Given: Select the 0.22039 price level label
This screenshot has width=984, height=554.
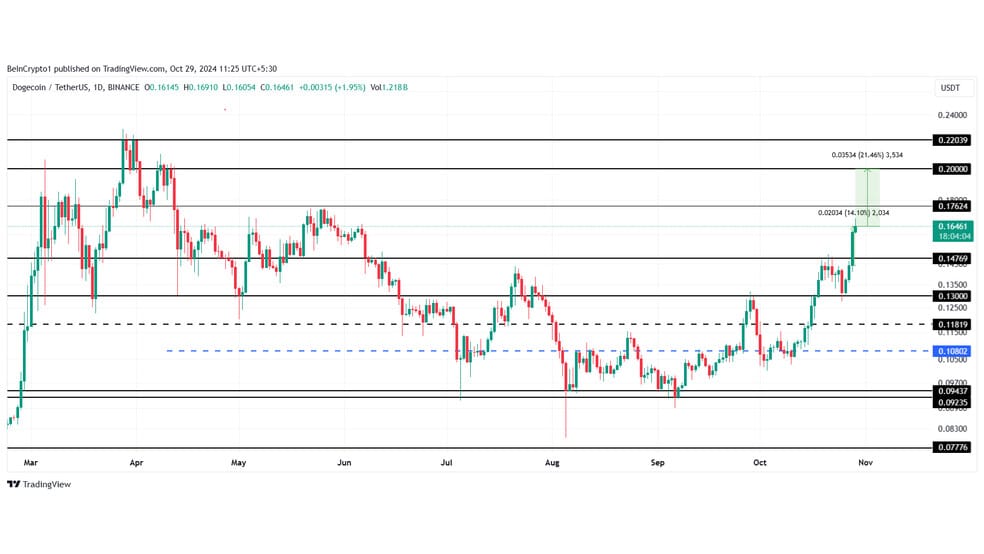Looking at the screenshot, I should [952, 140].
